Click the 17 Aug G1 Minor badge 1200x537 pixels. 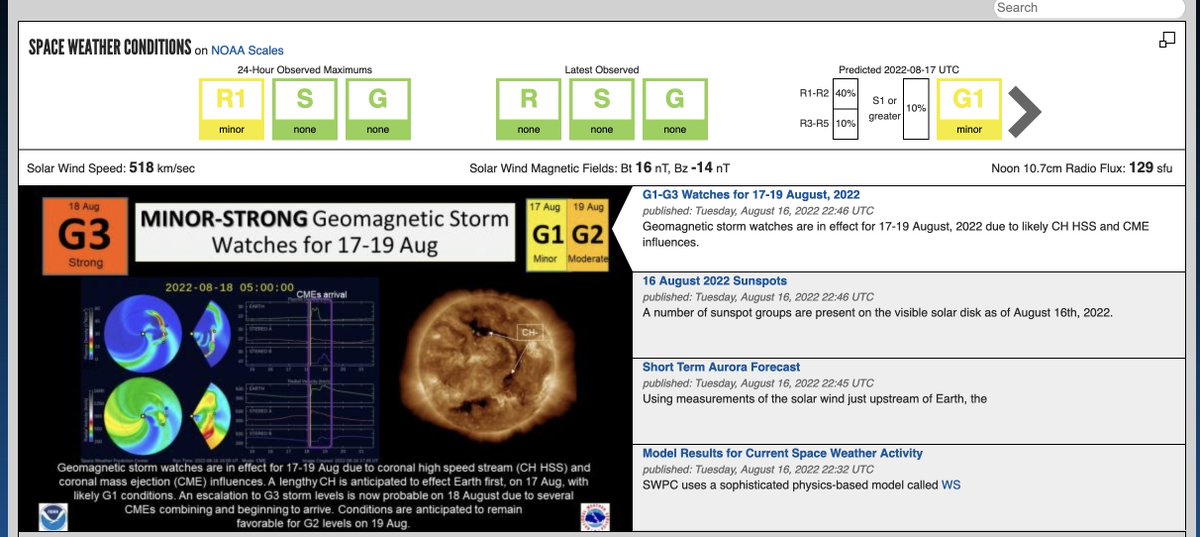point(545,234)
